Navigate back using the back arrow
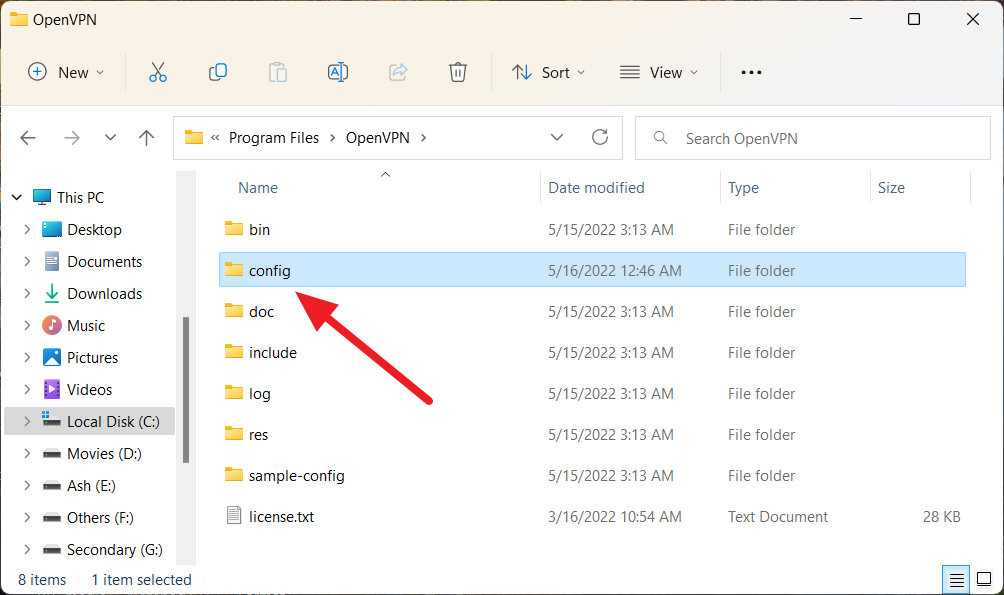Screen dimensions: 1004x595 pos(29,138)
